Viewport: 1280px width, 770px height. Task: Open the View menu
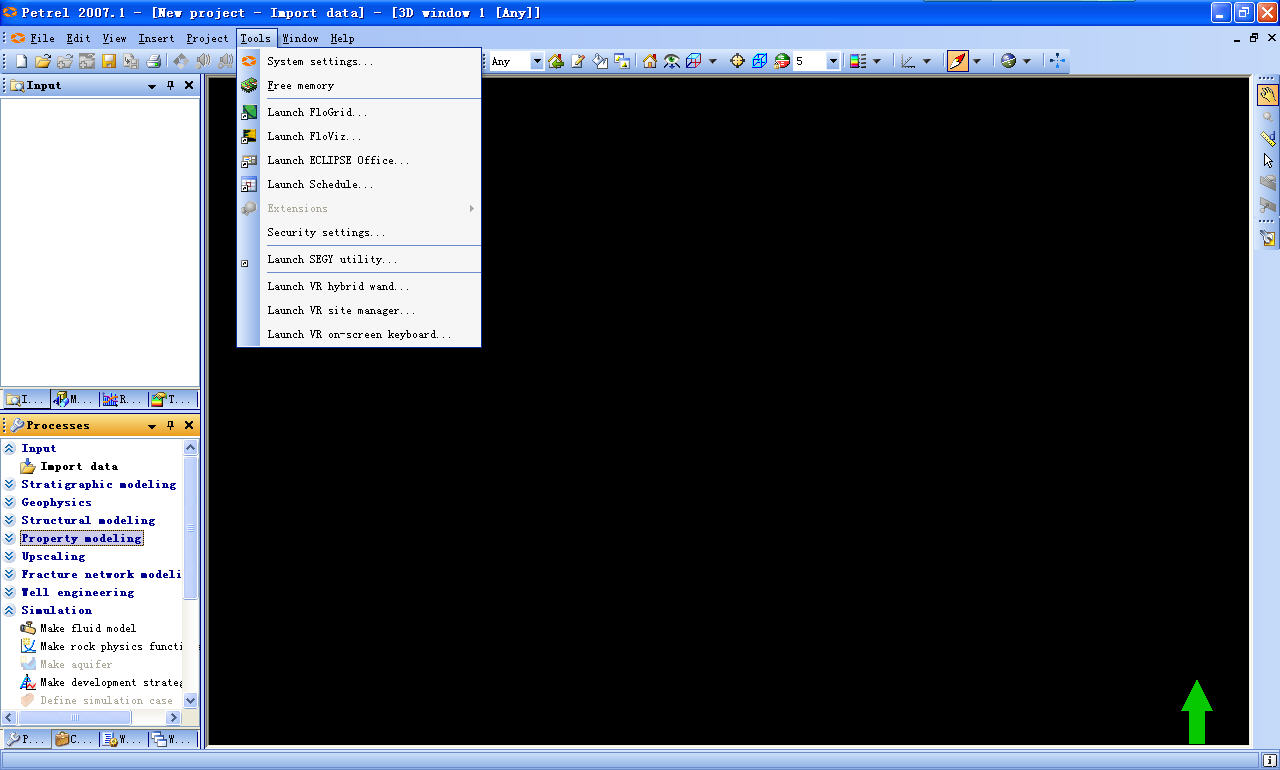115,38
